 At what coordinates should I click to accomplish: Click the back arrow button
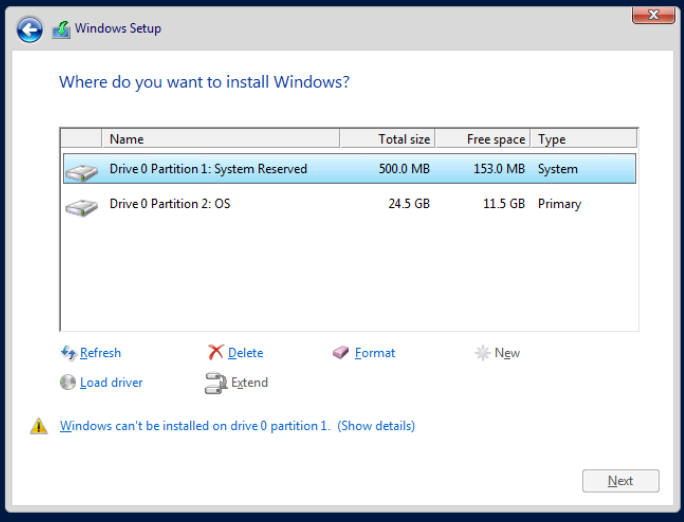coord(30,29)
